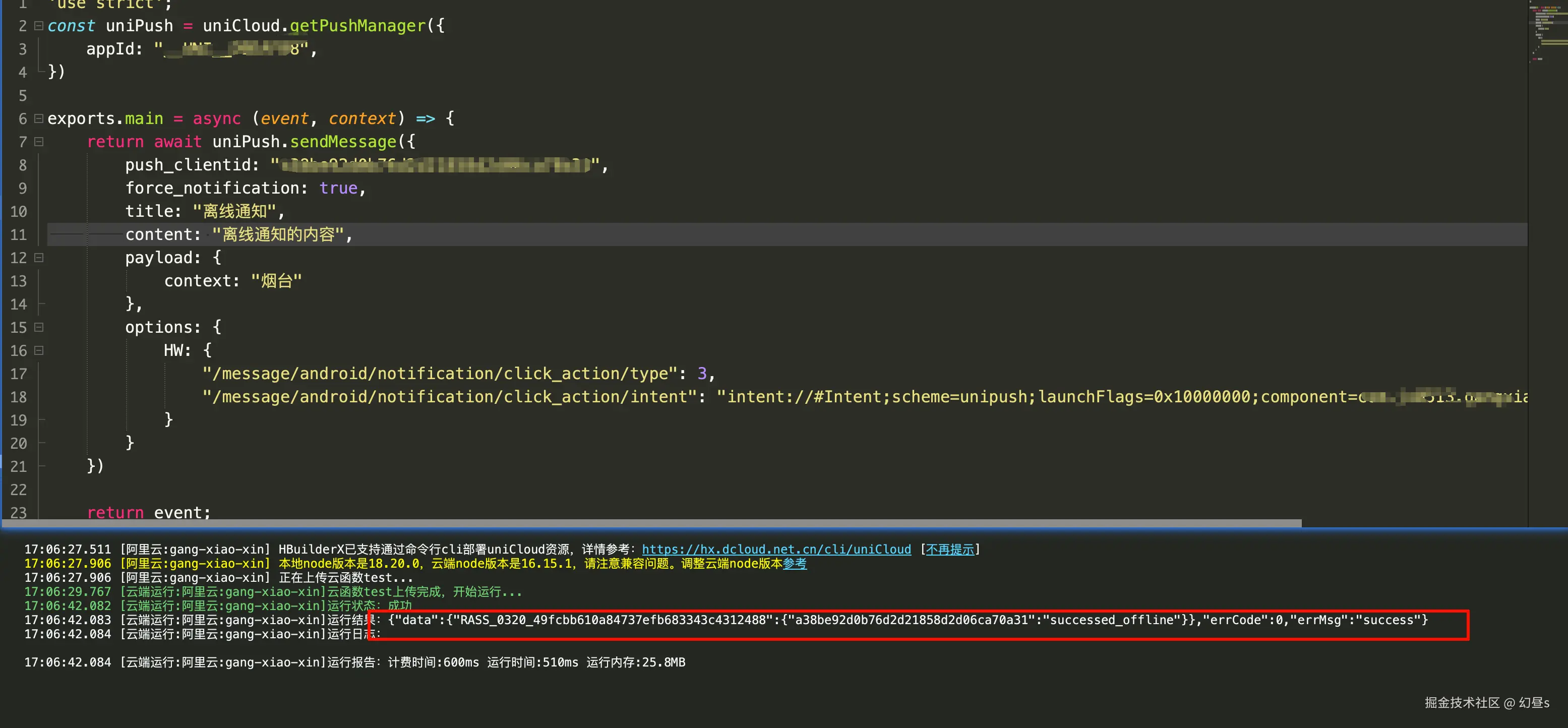The width and height of the screenshot is (1568, 728).
Task: Collapse the payload object on line 12
Action: pos(38,258)
